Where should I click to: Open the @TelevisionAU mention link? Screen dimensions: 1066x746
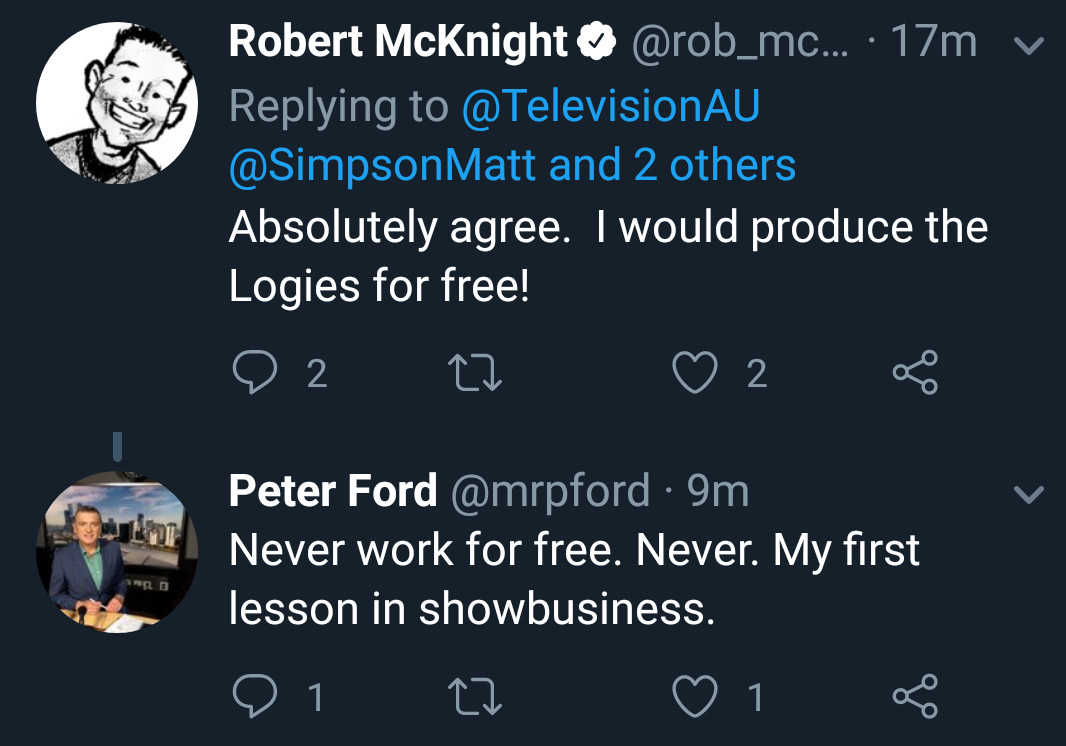(610, 106)
